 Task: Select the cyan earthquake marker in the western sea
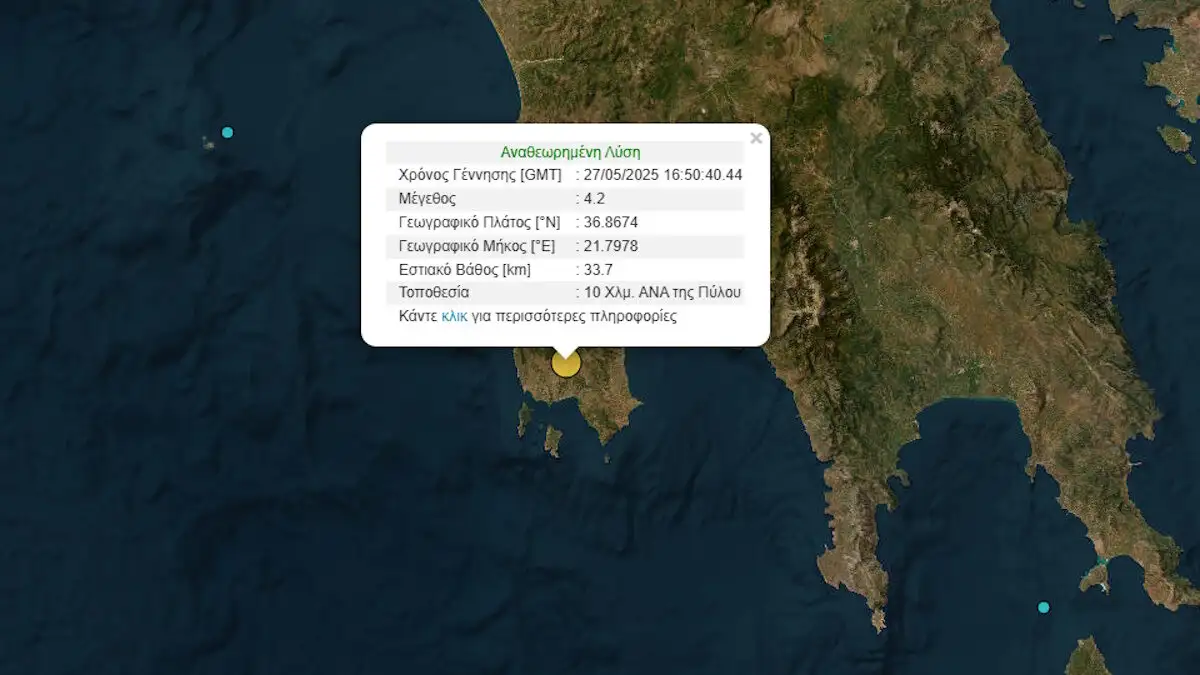[228, 132]
